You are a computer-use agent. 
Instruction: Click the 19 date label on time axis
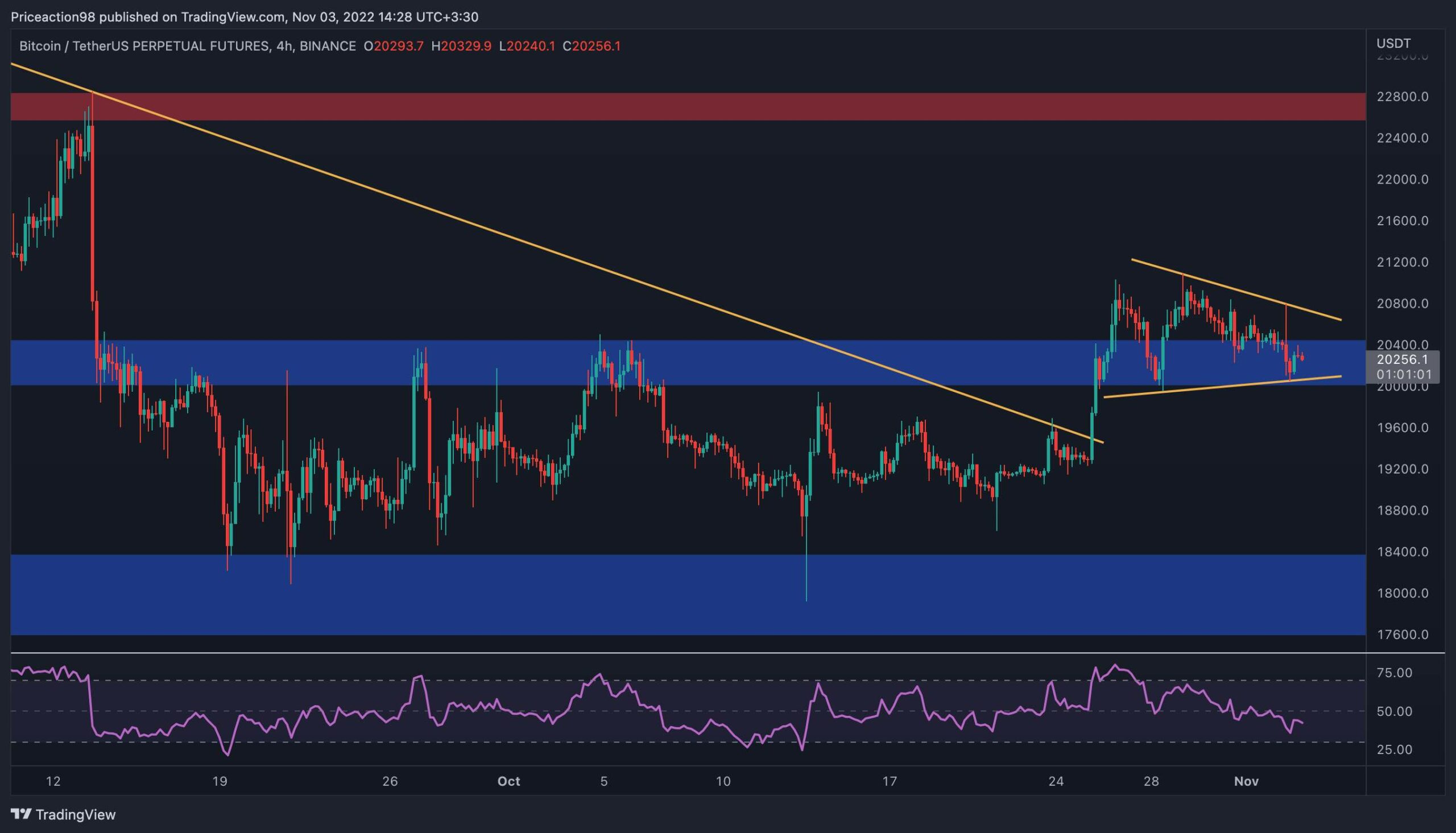pos(220,781)
